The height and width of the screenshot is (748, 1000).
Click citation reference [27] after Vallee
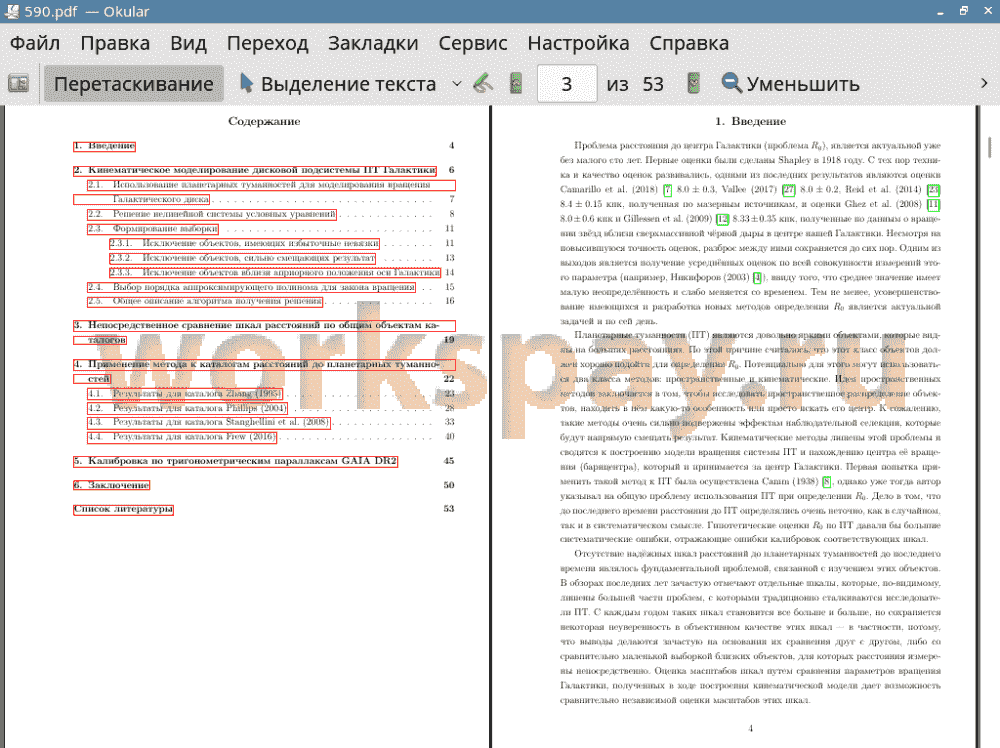(789, 190)
